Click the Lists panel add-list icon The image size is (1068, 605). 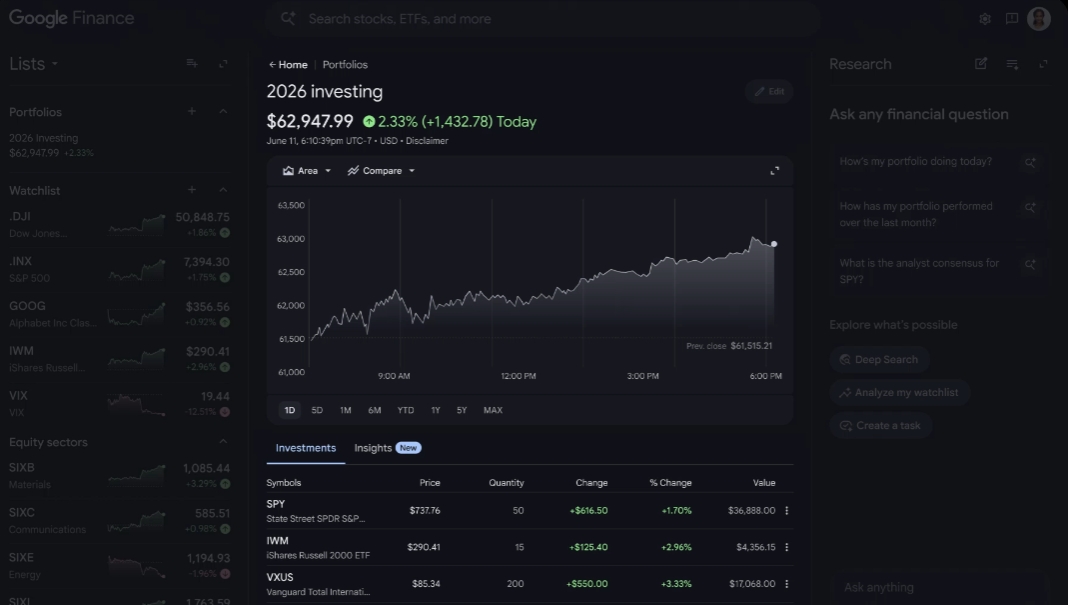point(192,63)
